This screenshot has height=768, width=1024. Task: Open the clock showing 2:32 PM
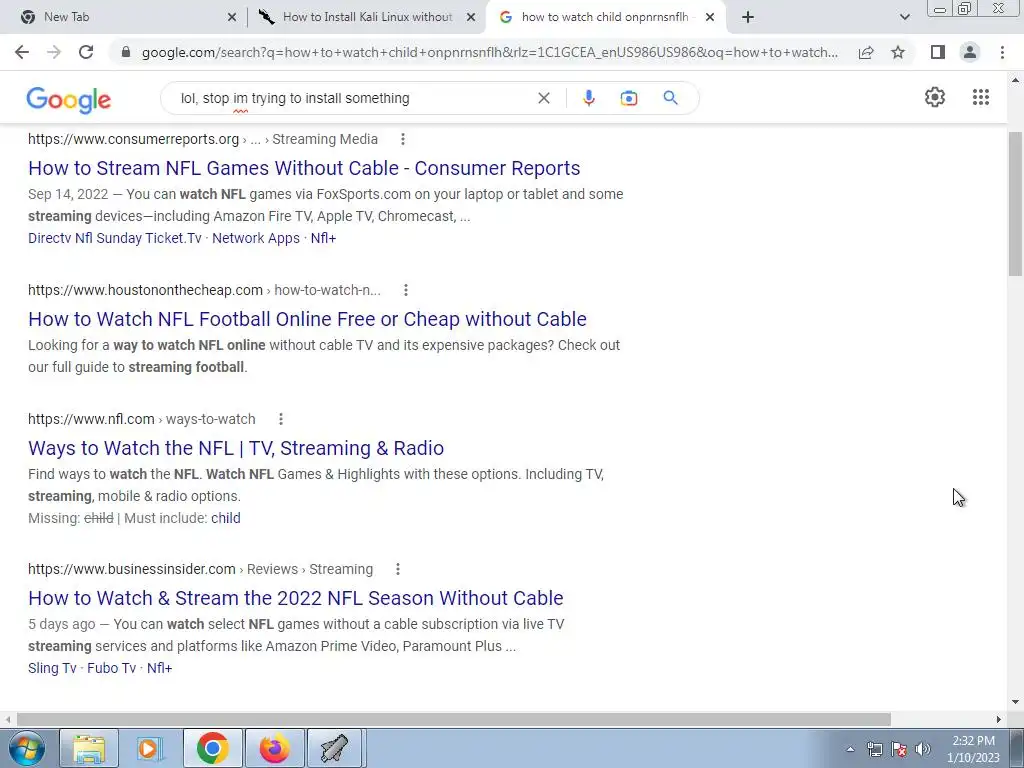973,749
